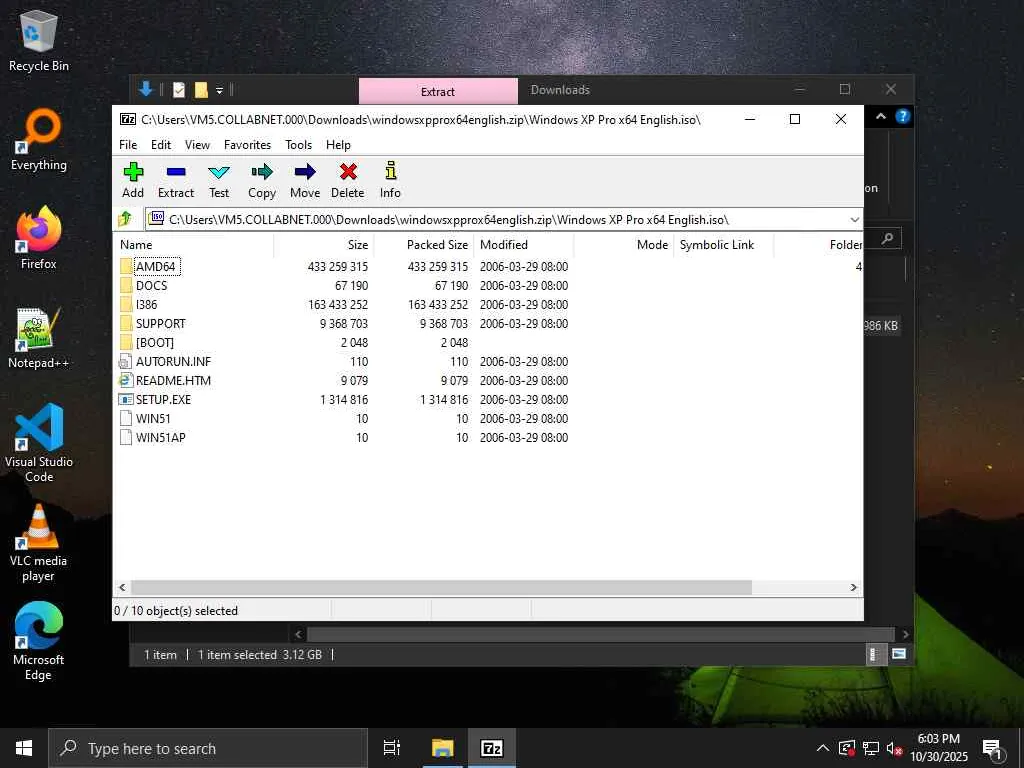This screenshot has height=768, width=1024.
Task: Open the Info toolbar icon
Action: (x=391, y=171)
